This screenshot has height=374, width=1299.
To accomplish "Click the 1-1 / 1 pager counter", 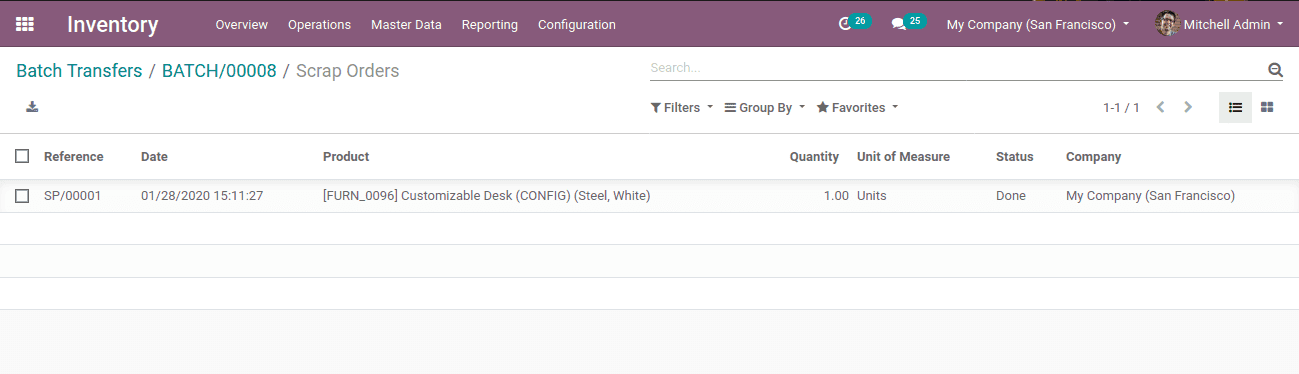I will click(x=1121, y=107).
